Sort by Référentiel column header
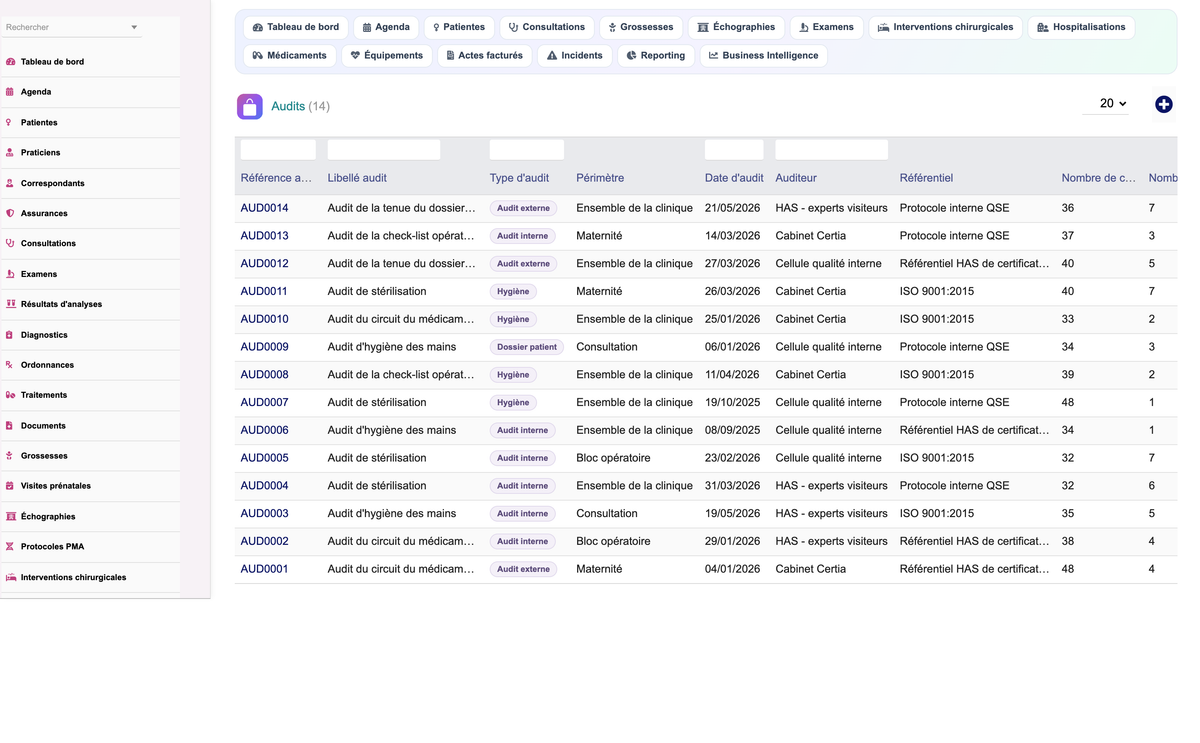Image resolution: width=1200 pixels, height=743 pixels. [926, 178]
